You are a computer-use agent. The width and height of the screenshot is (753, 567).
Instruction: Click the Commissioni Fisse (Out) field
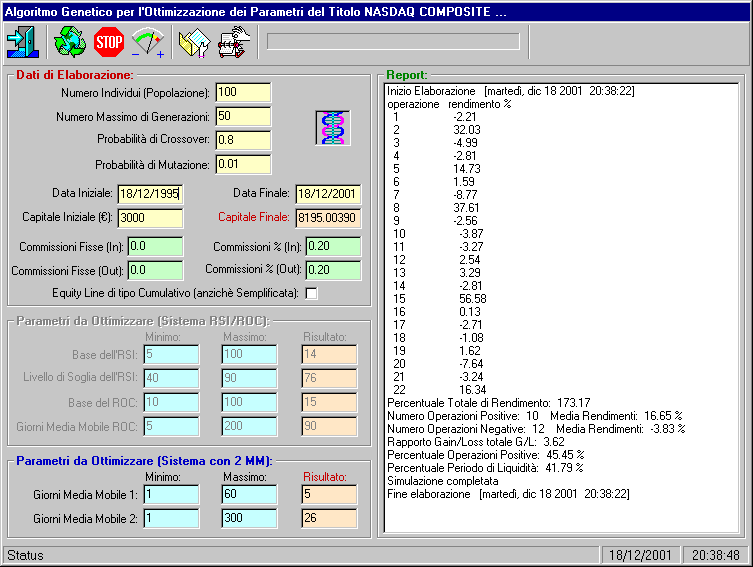[x=156, y=270]
